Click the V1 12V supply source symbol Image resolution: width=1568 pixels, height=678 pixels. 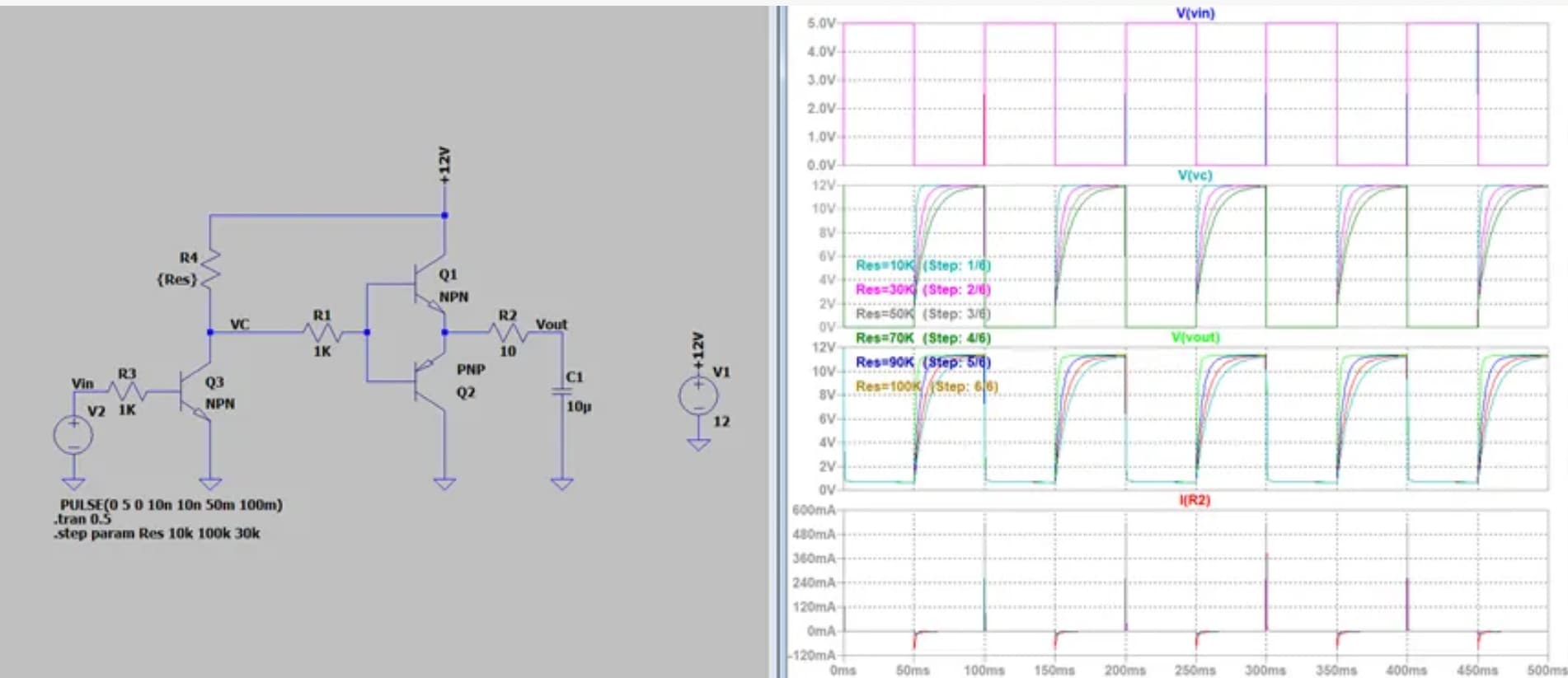tap(698, 395)
